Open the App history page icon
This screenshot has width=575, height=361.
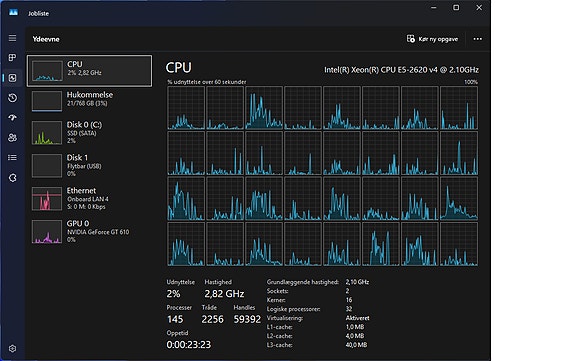[x=12, y=98]
